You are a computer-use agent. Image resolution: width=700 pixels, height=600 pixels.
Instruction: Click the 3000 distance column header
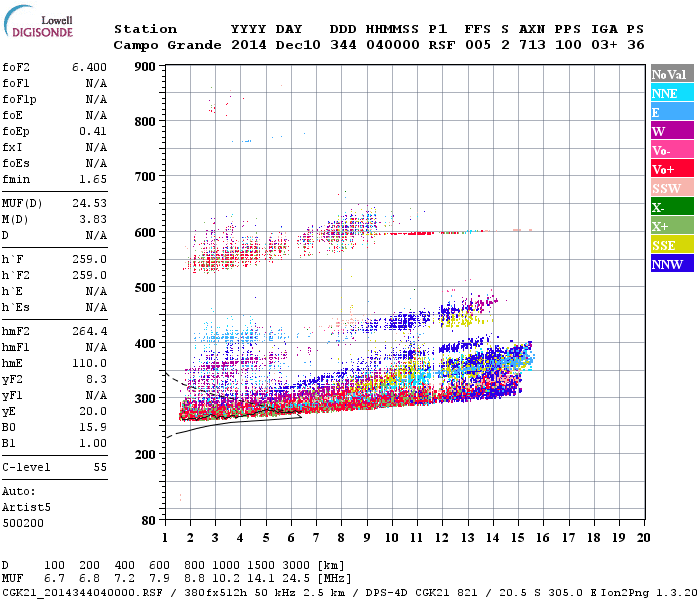pos(296,565)
